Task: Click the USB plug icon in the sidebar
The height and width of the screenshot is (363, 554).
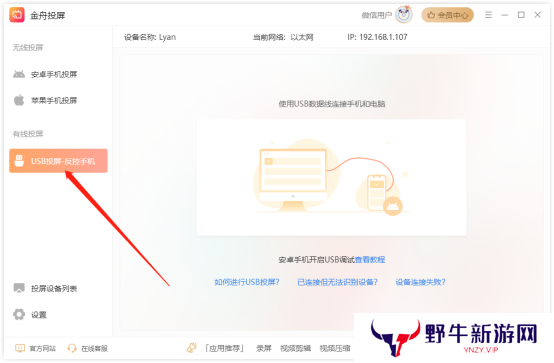Action: pyautogui.click(x=19, y=161)
